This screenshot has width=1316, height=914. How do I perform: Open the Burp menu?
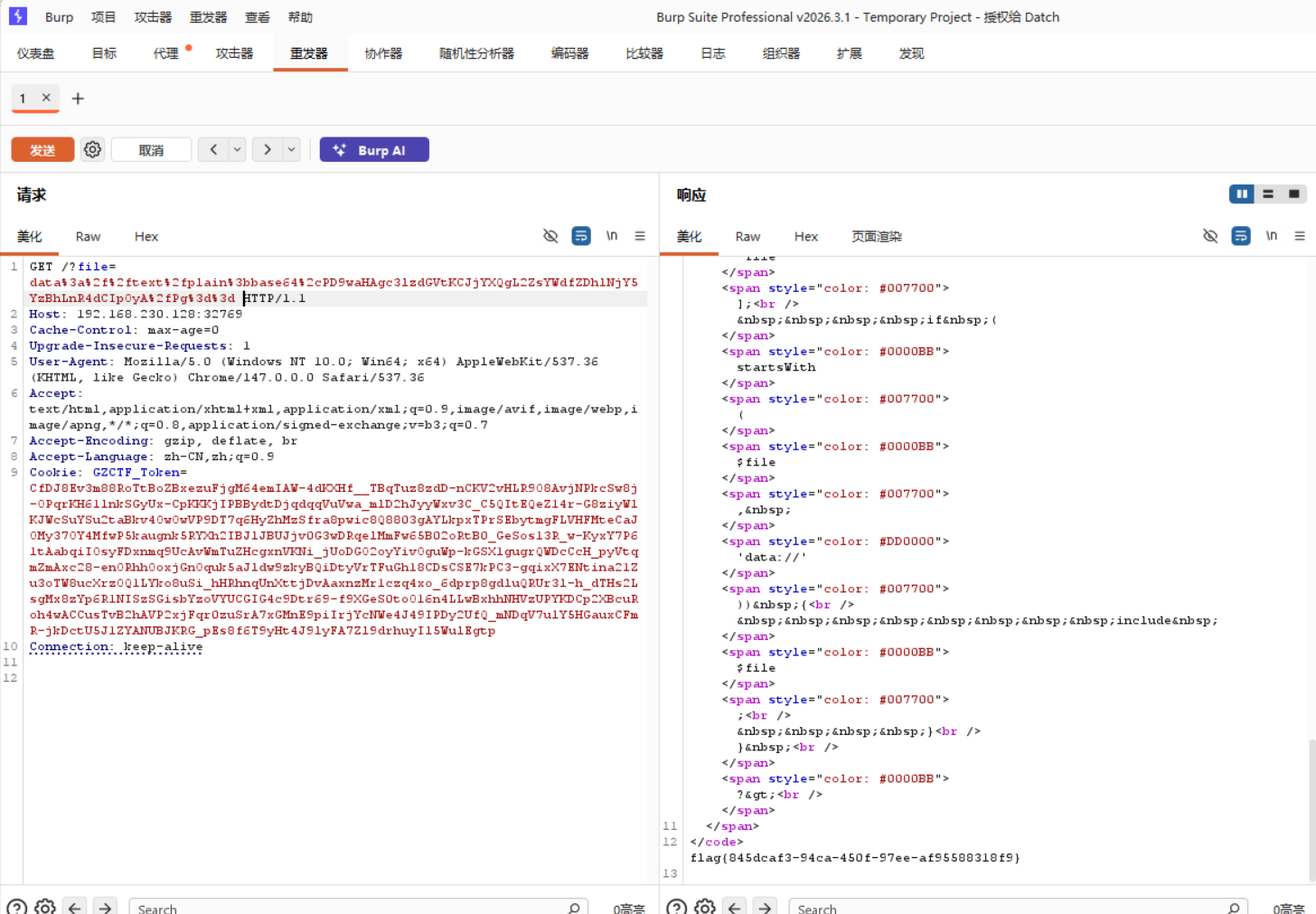[x=59, y=17]
